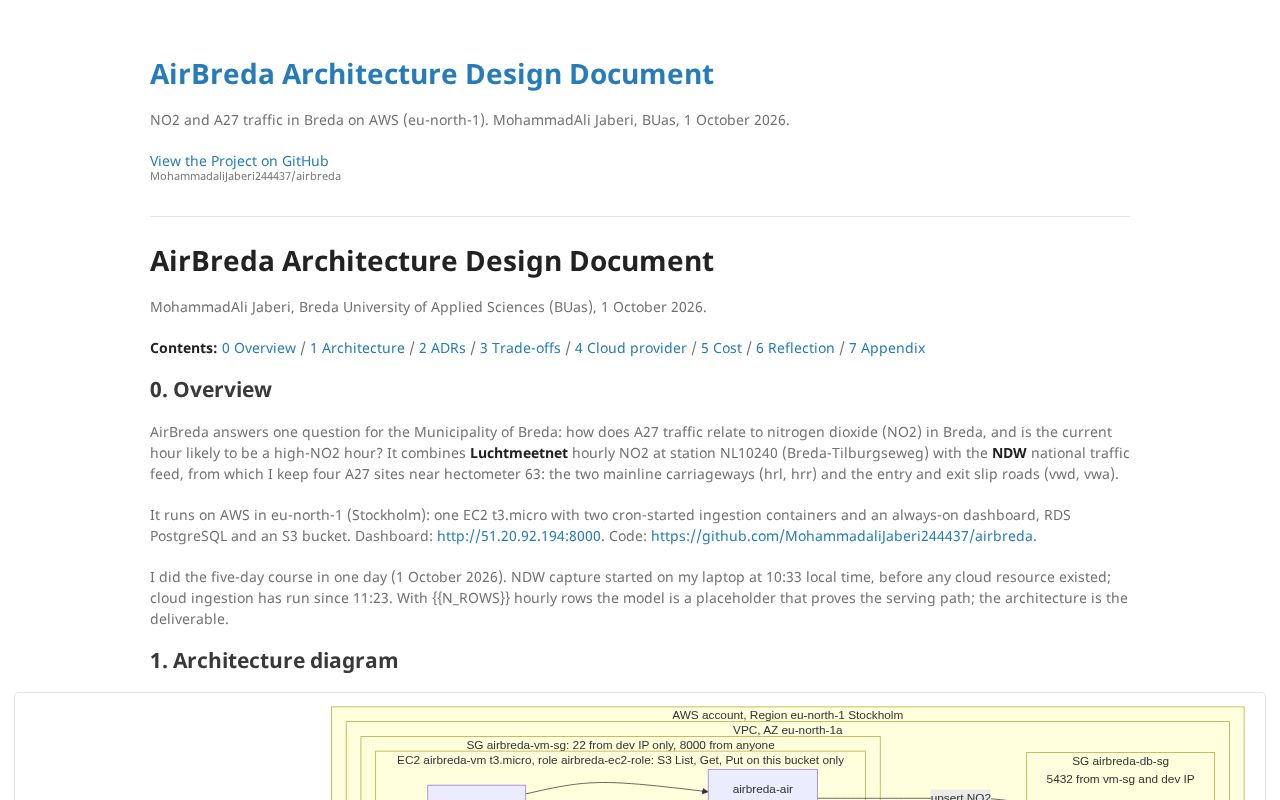Jump to 1 Architecture in contents
Screen dimensions: 1280x800
[357, 348]
